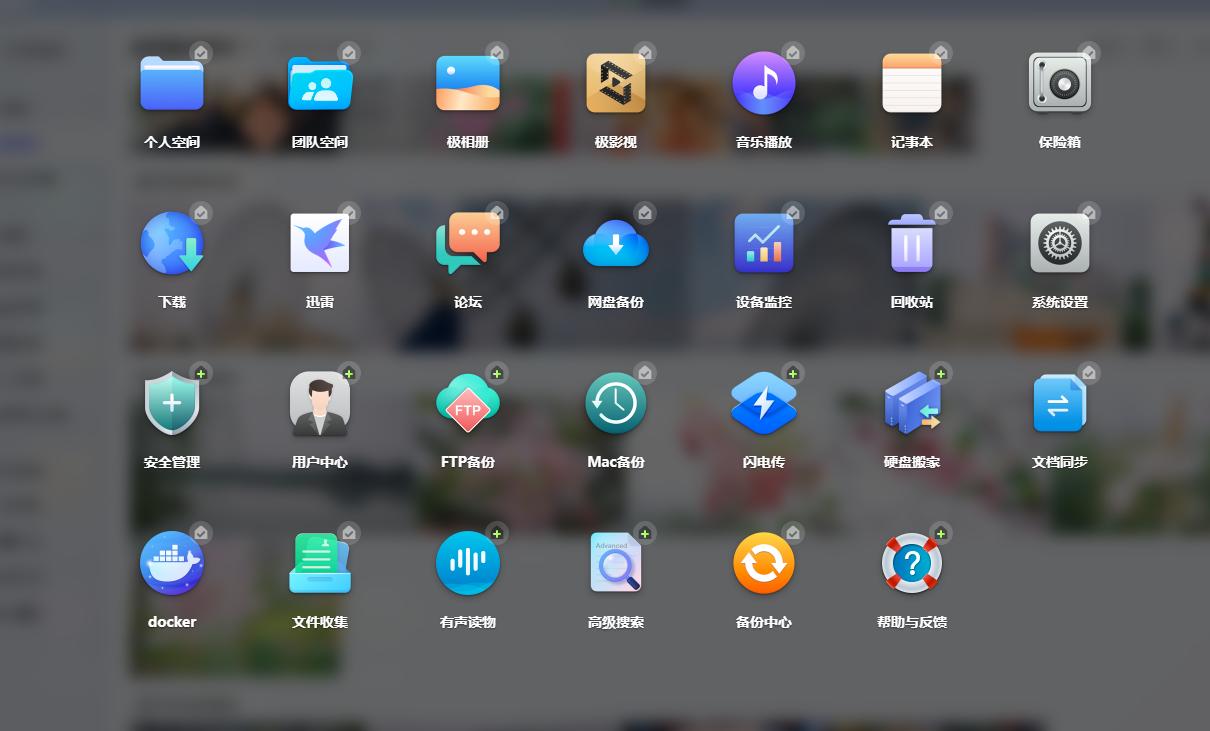Image resolution: width=1210 pixels, height=731 pixels.
Task: Click the plus badge on 硬盘搬家
Action: (x=941, y=373)
